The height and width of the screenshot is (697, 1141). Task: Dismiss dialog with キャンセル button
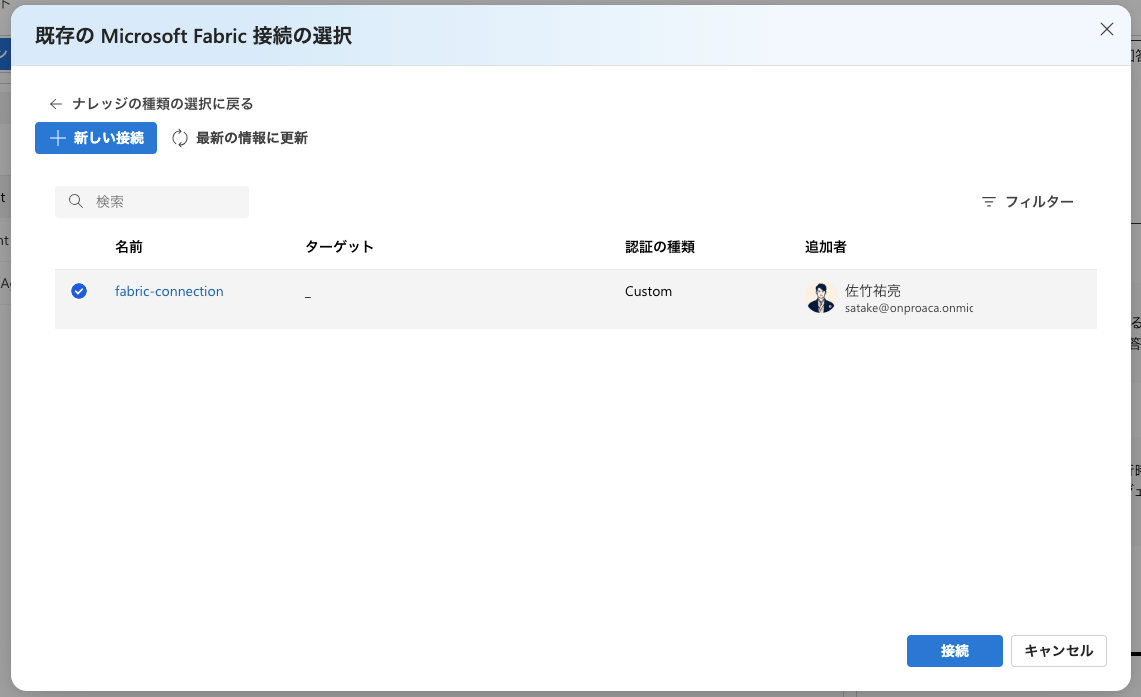coord(1059,651)
